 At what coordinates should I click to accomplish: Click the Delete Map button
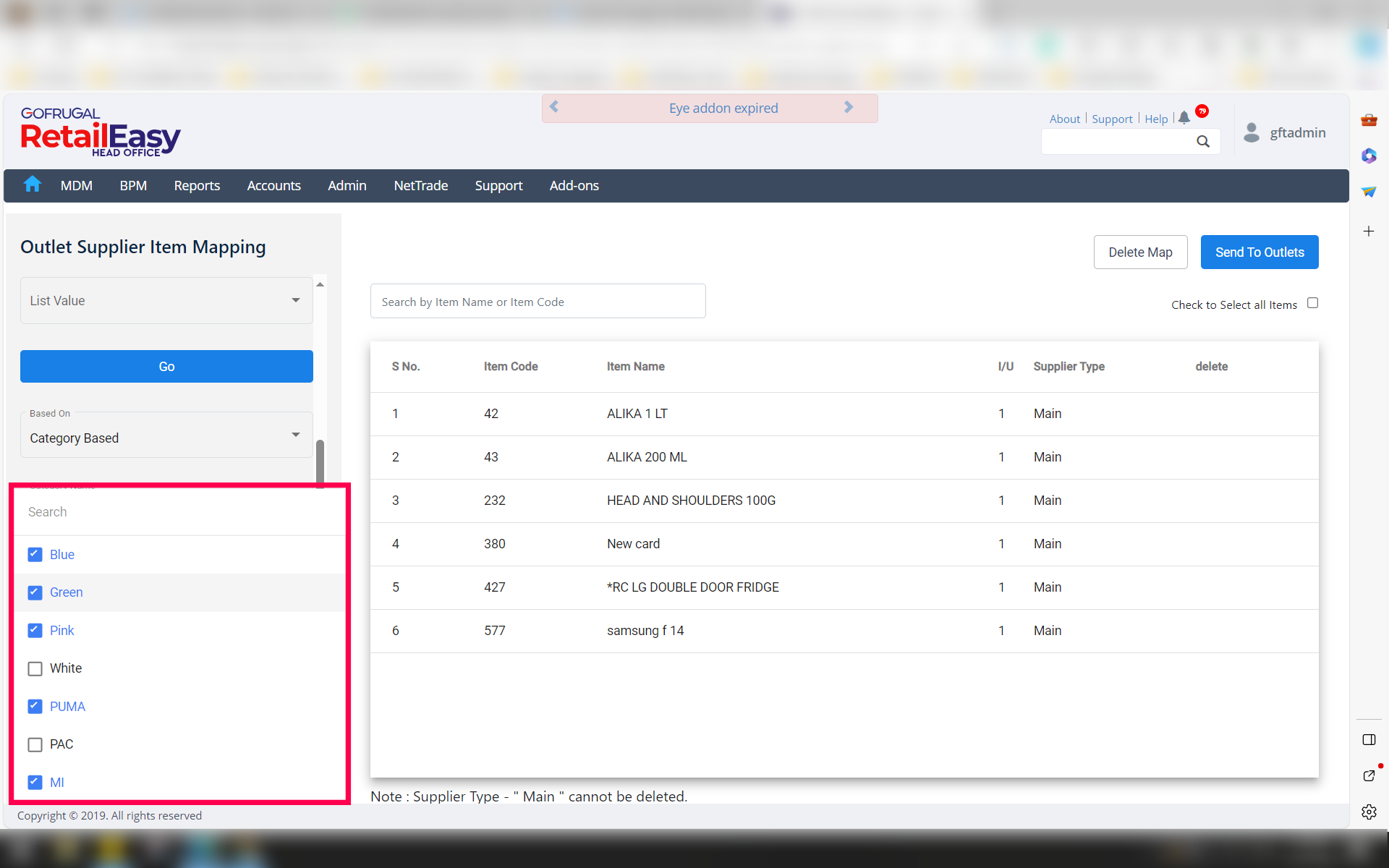click(x=1140, y=252)
